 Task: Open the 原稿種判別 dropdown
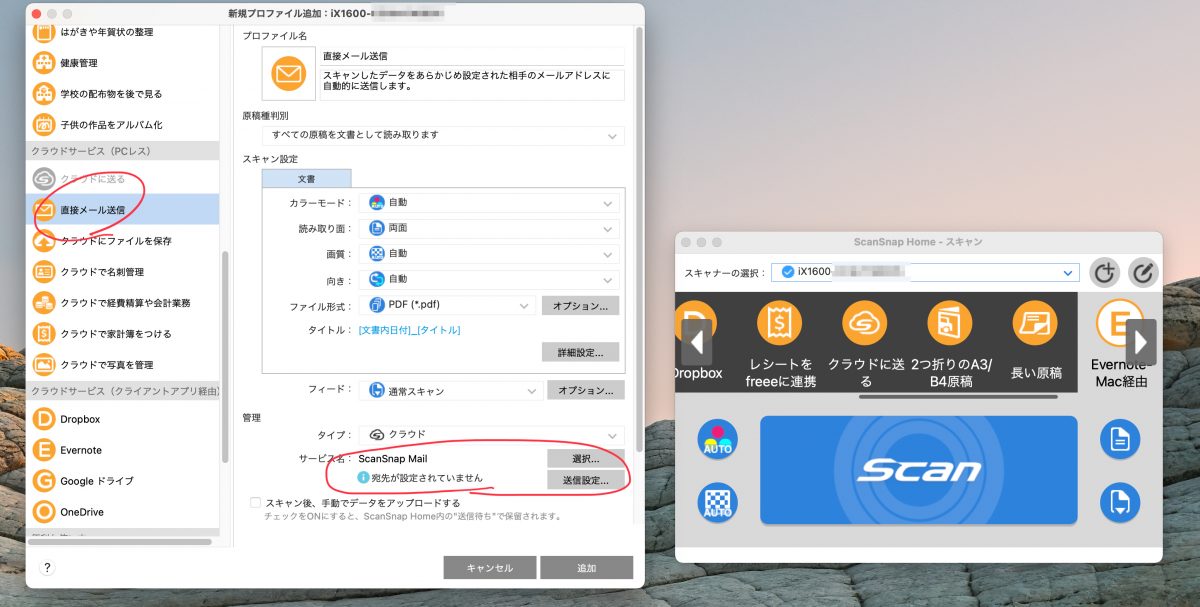pos(443,135)
